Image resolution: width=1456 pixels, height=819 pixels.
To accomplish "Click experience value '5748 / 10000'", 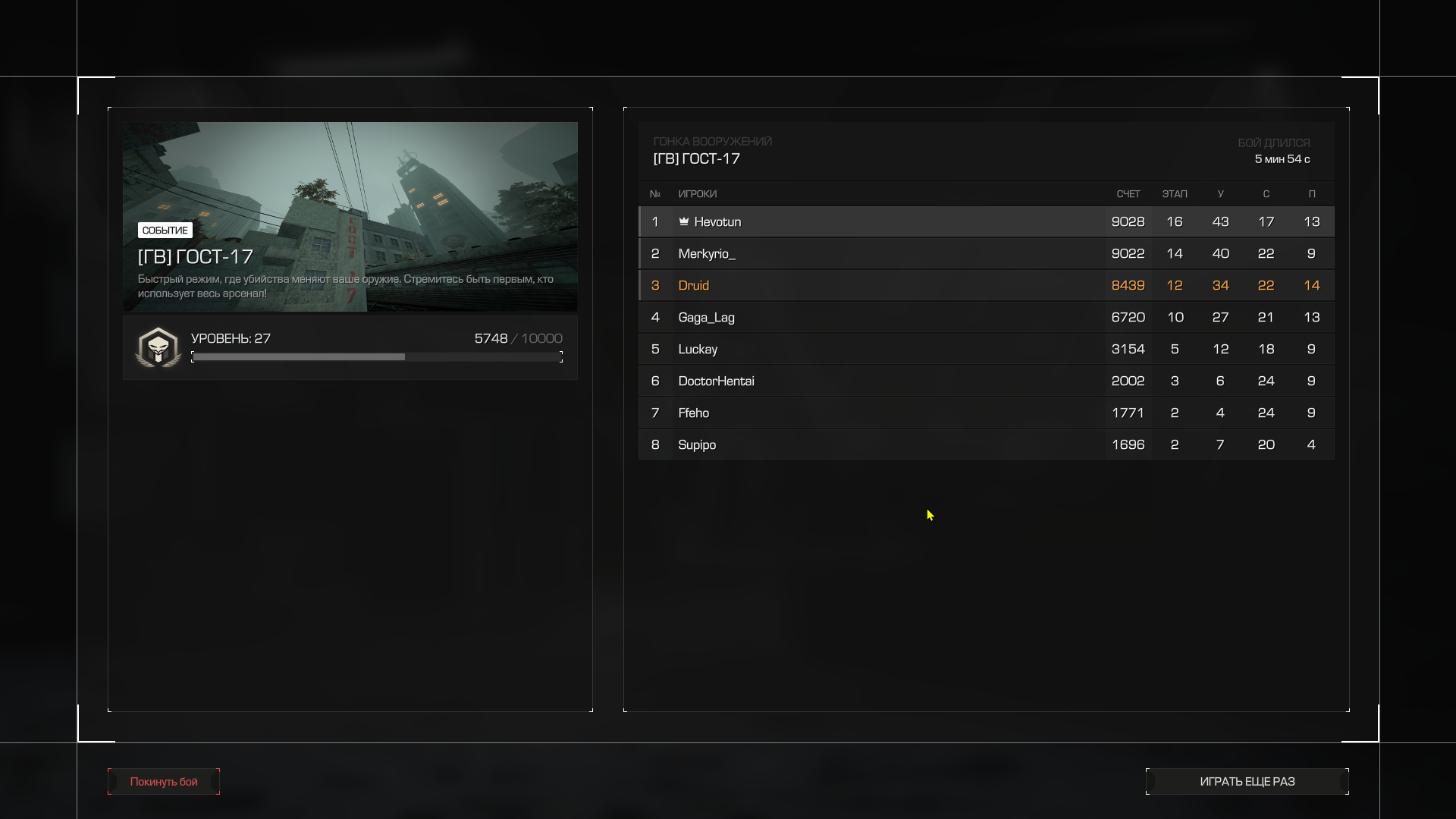I will click(x=519, y=338).
